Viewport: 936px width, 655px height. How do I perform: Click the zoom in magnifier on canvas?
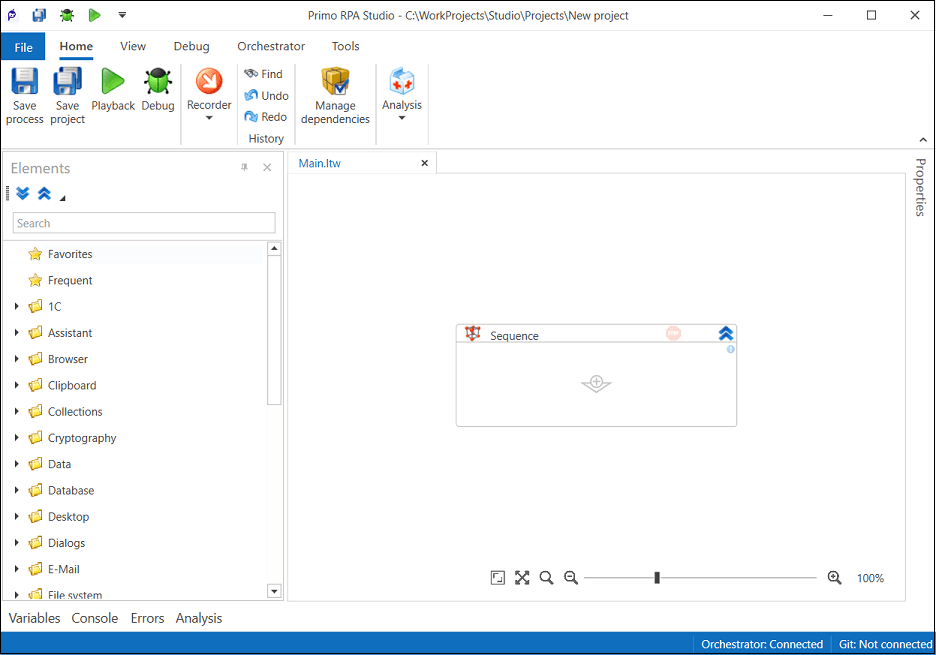click(834, 578)
